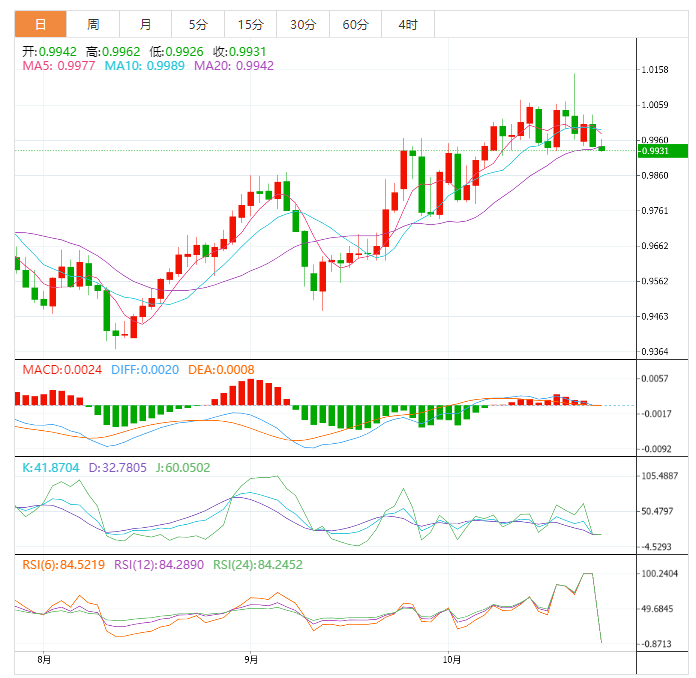This screenshot has height=678, width=696.
Task: Open the 15分 timeframe tab
Action: [x=250, y=24]
